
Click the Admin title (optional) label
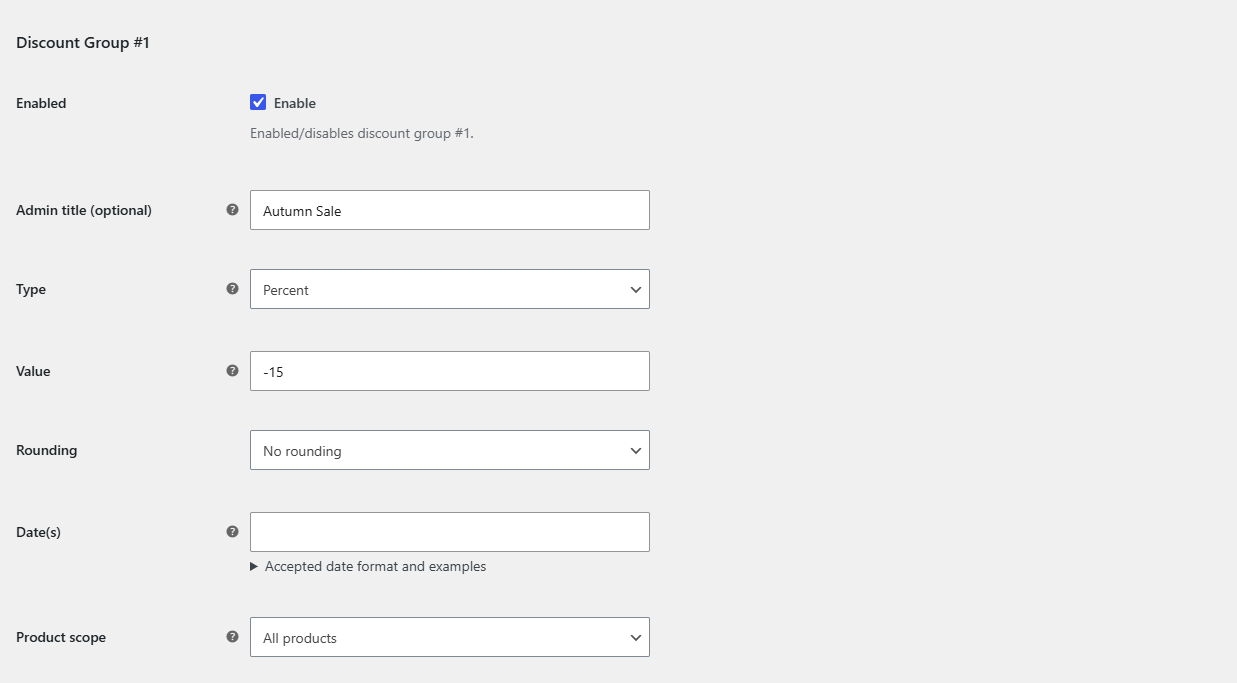[x=84, y=210]
